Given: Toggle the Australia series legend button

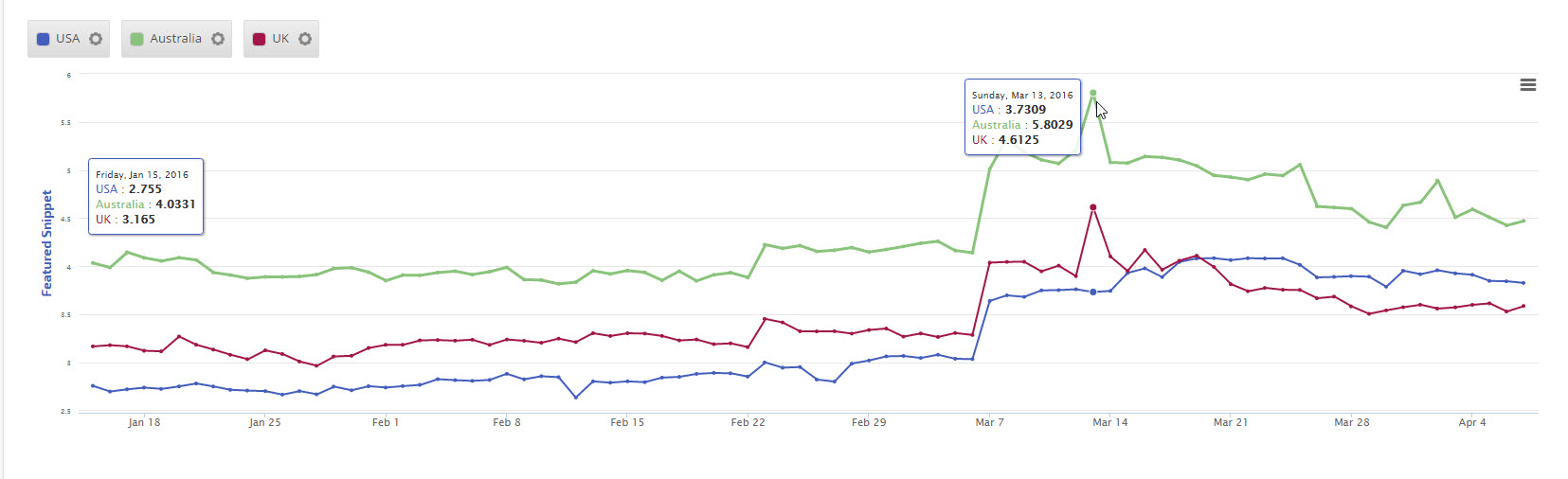Looking at the screenshot, I should (x=174, y=39).
